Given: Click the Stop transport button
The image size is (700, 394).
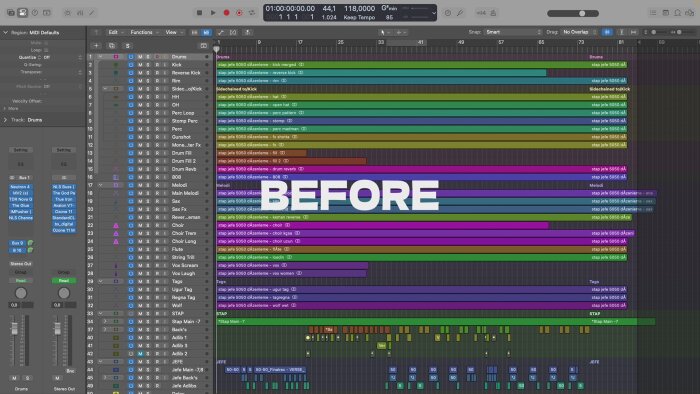Looking at the screenshot, I should pos(200,13).
